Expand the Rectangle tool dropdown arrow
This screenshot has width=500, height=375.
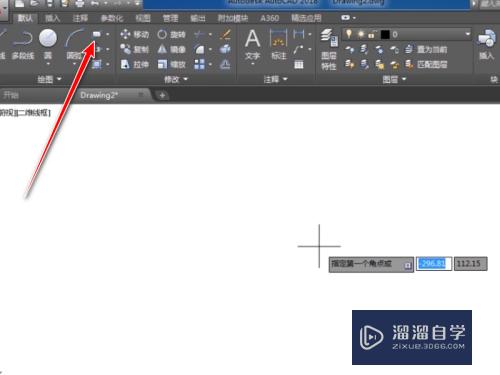108,34
